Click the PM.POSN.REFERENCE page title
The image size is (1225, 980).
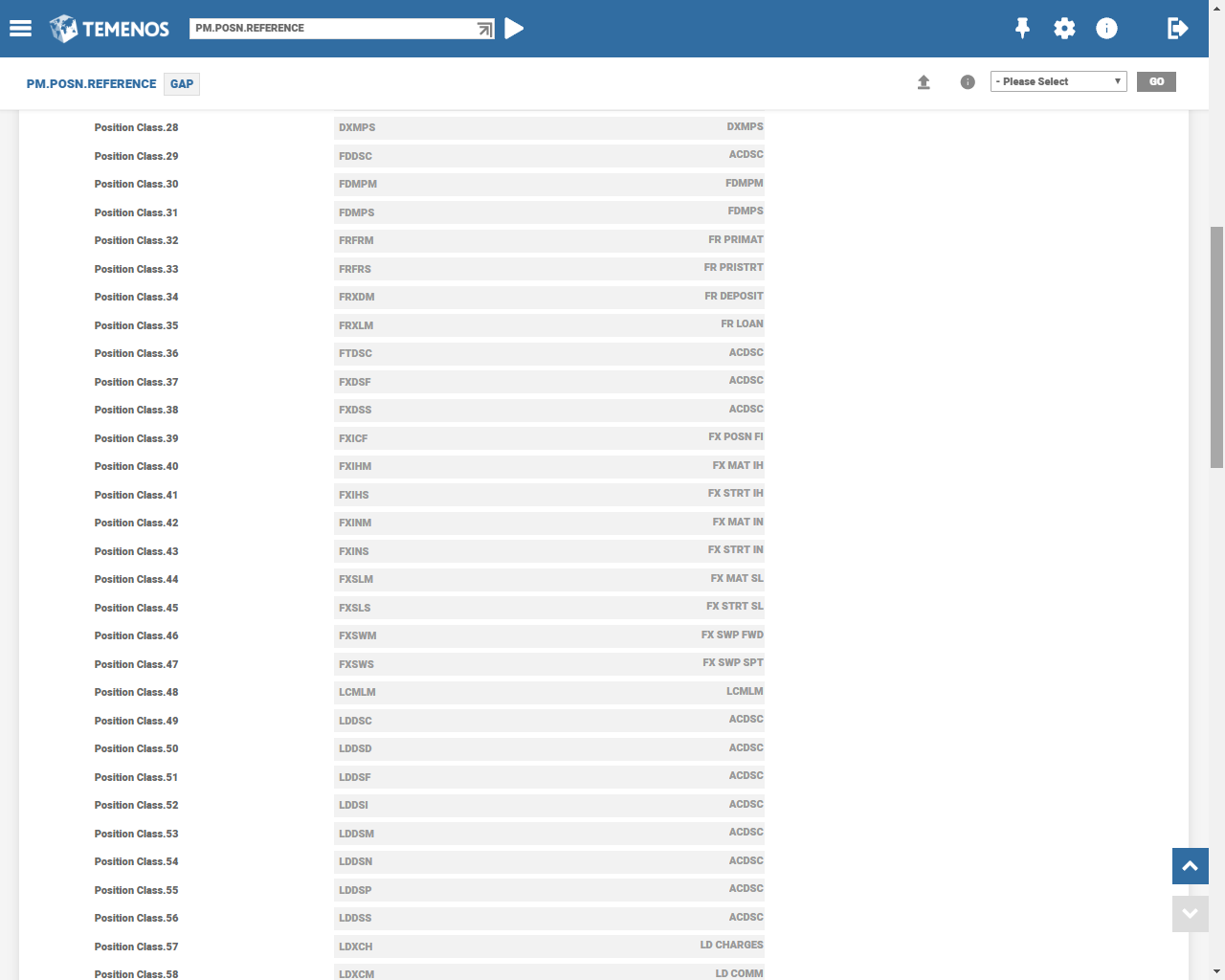pyautogui.click(x=91, y=84)
